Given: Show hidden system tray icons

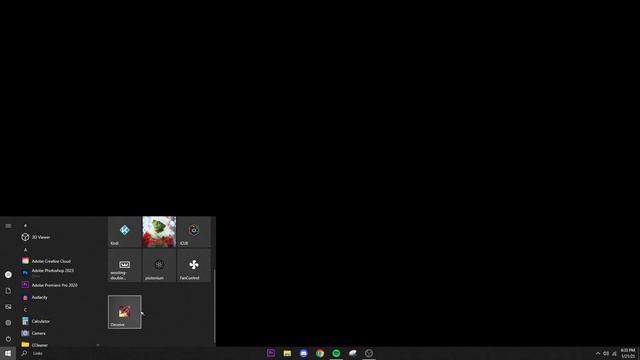Looking at the screenshot, I should click(598, 353).
